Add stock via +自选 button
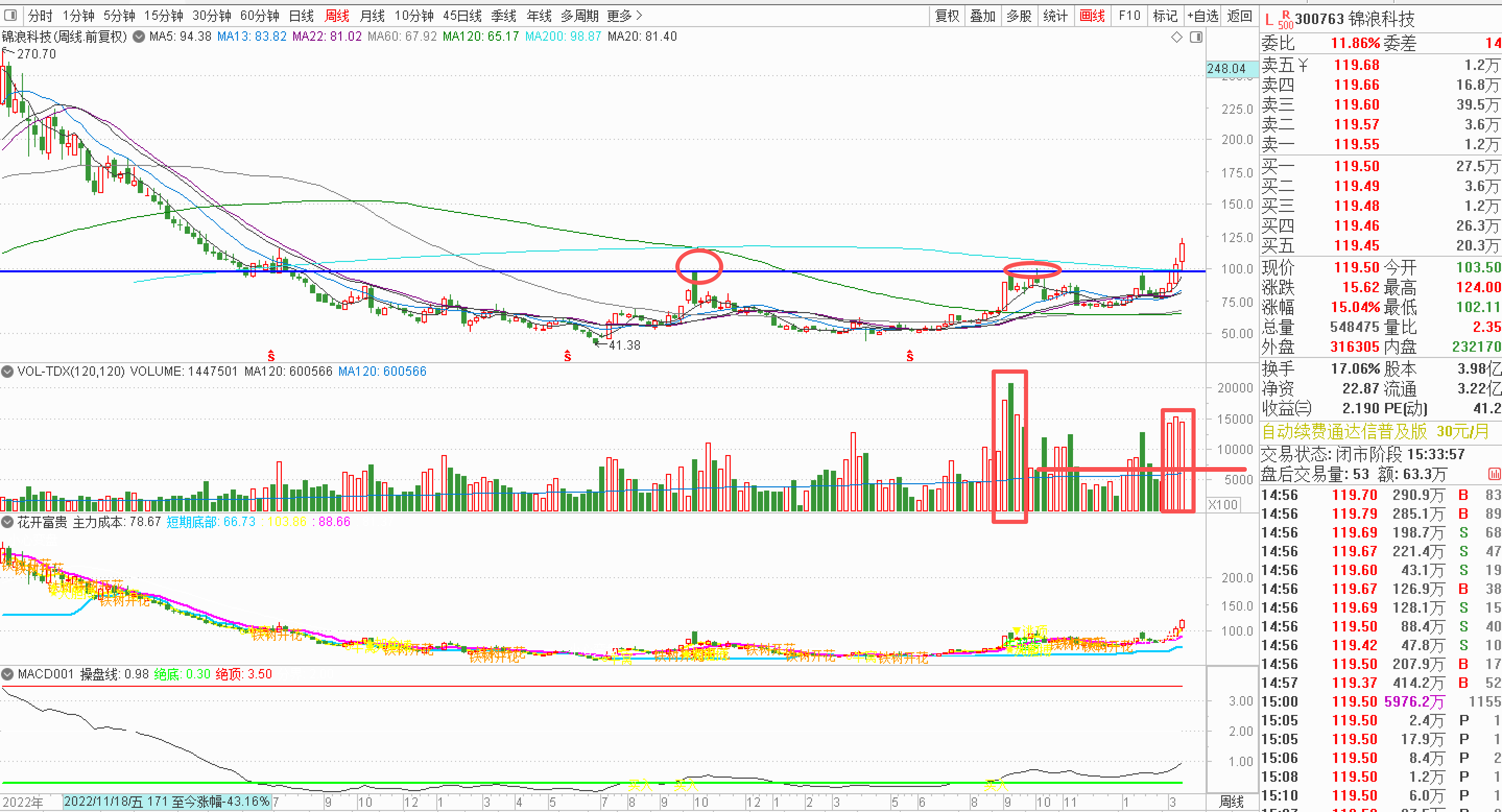1502x812 pixels. click(1203, 16)
